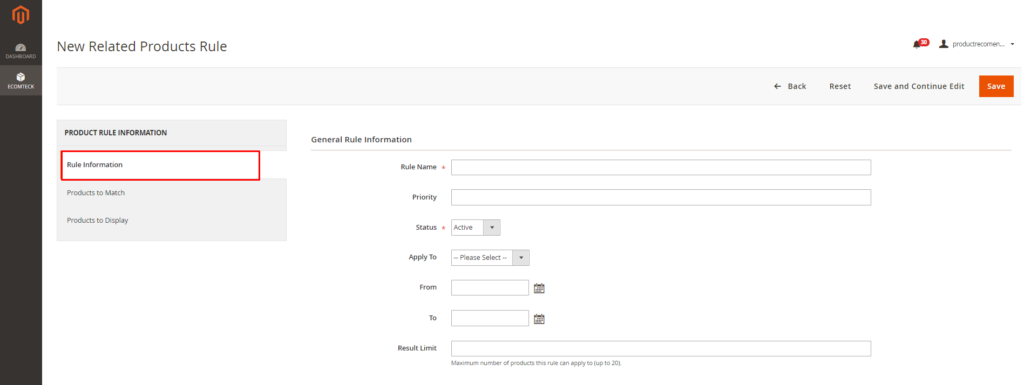Click the Reset button
The image size is (1024, 385).
[x=840, y=86]
